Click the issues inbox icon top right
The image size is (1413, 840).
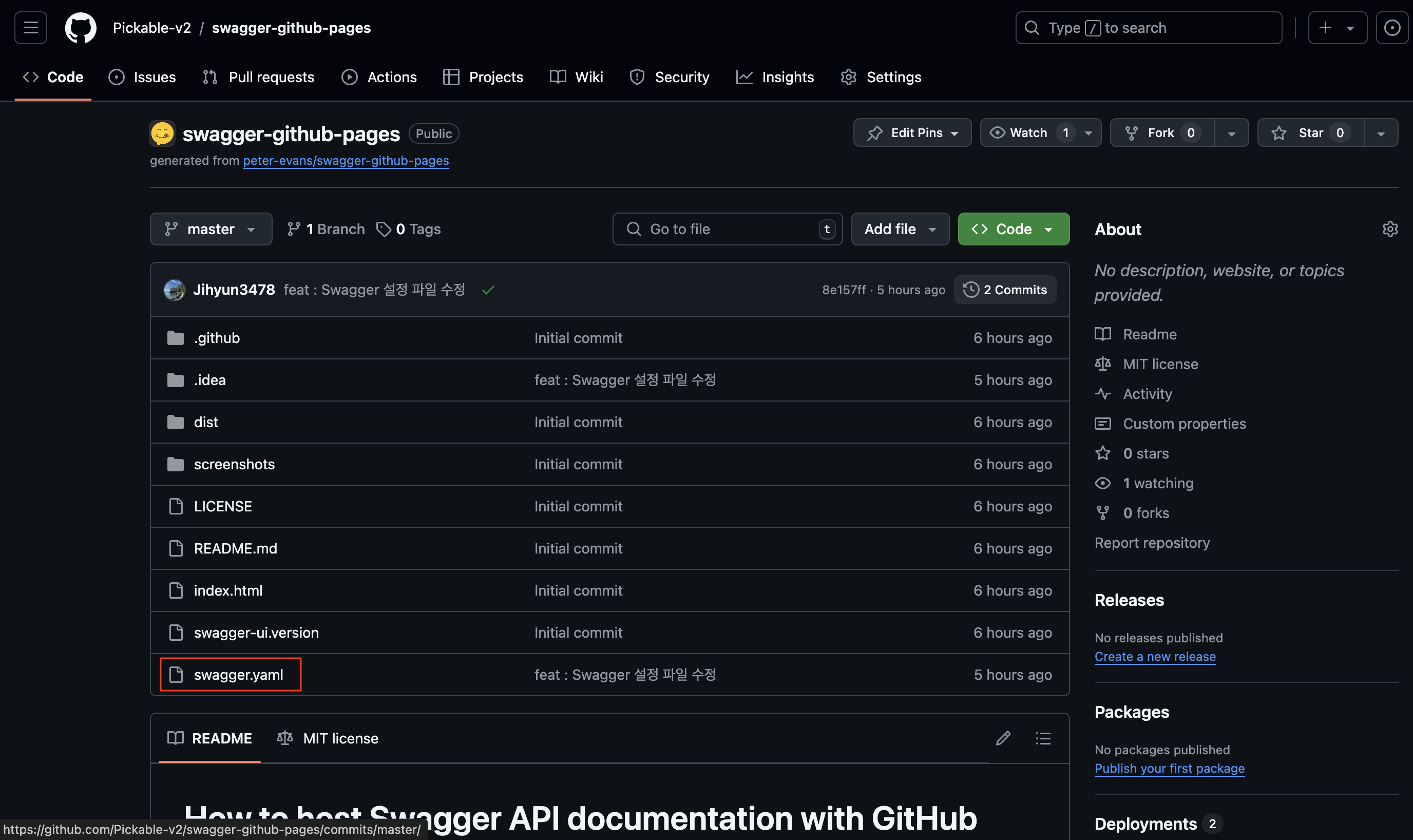pos(1391,28)
